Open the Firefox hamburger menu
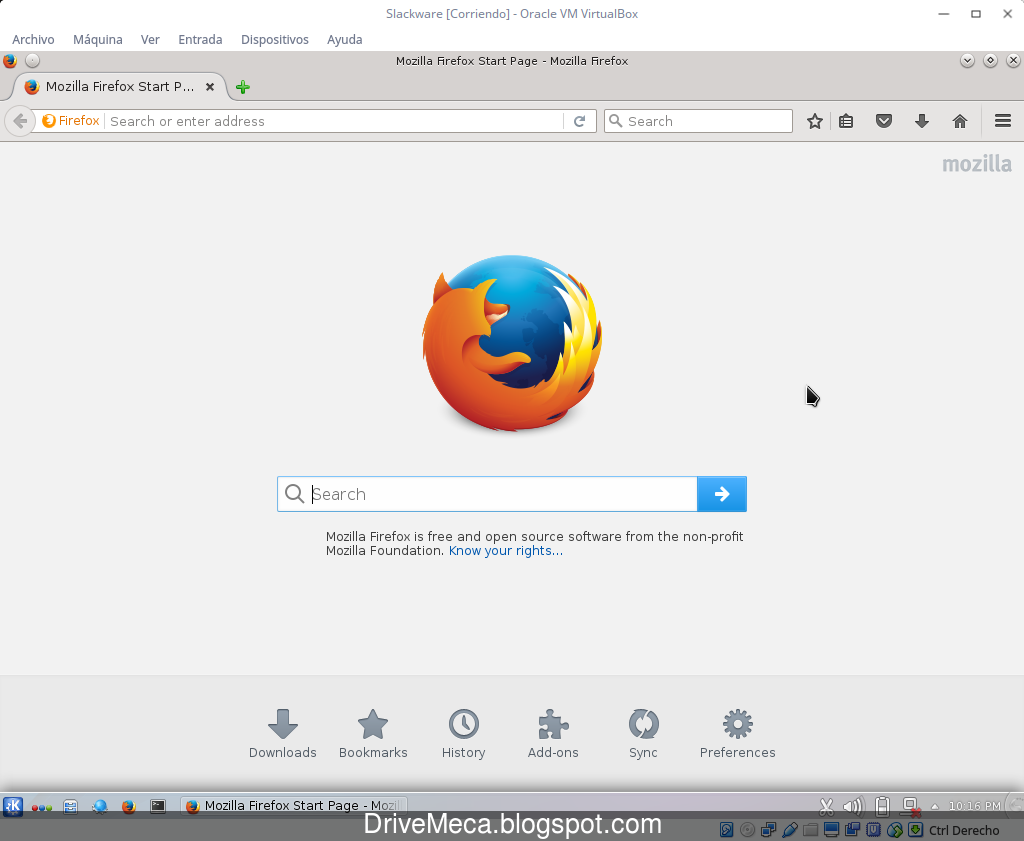1024x841 pixels. [1003, 120]
